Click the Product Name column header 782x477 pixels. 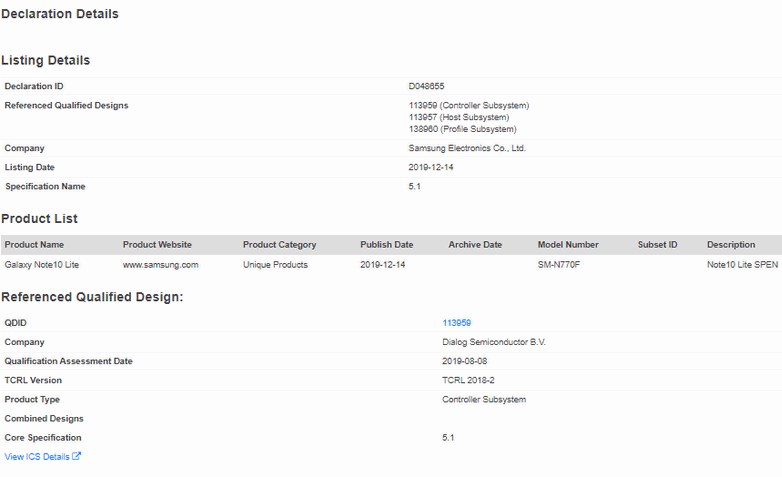point(34,244)
